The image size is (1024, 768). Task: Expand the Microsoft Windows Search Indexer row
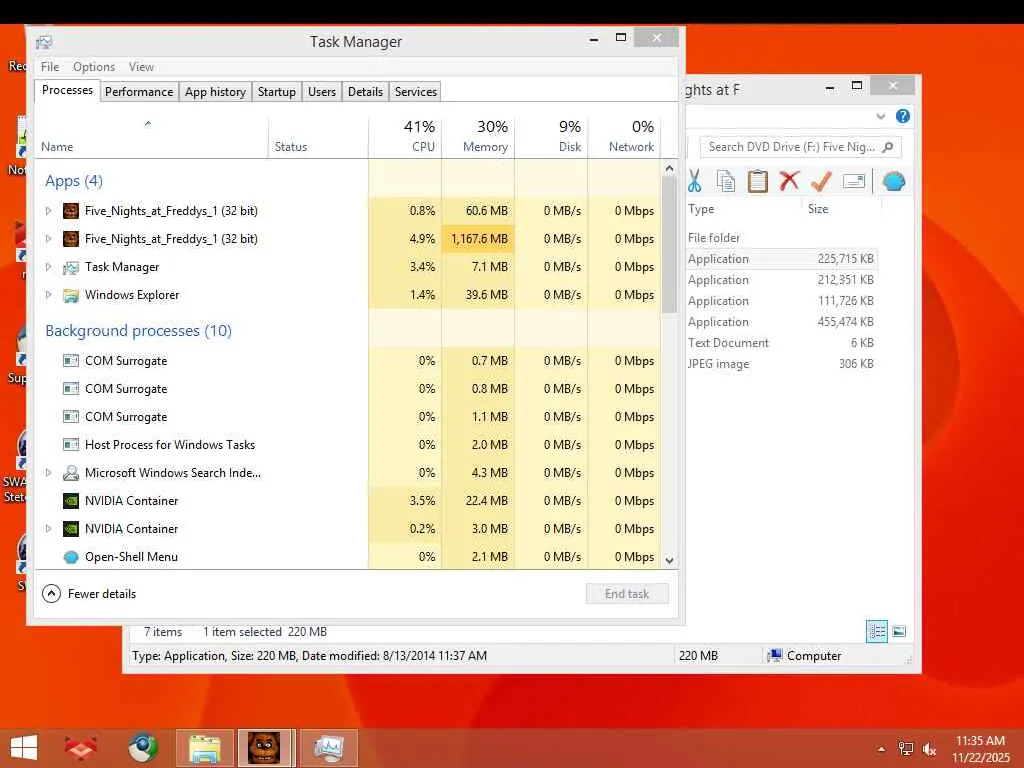[48, 473]
